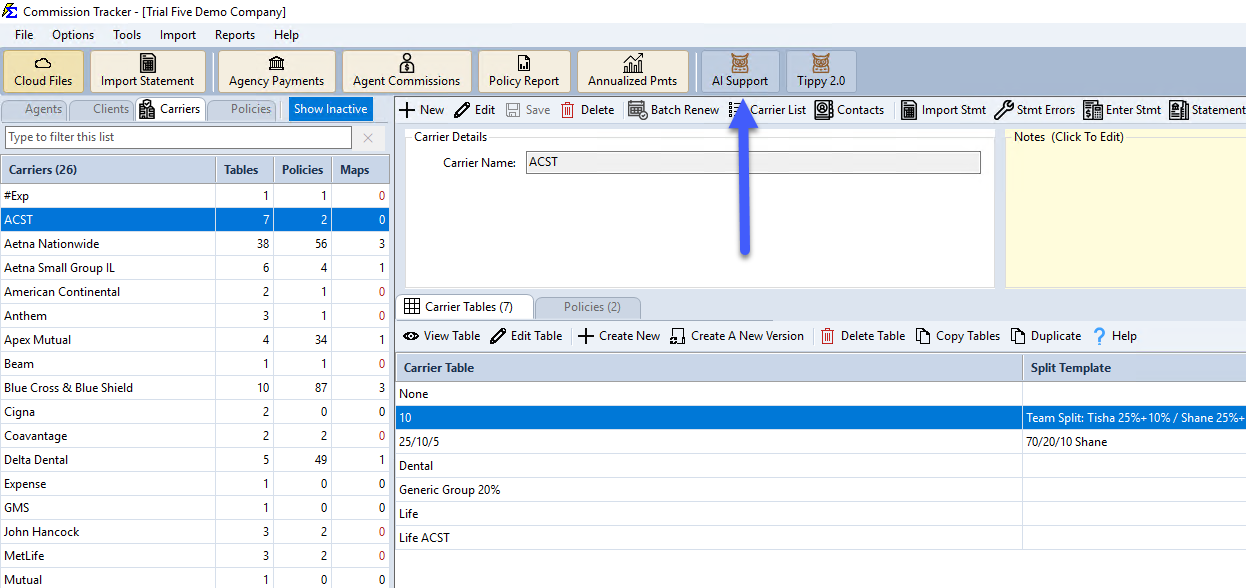The height and width of the screenshot is (588, 1246).
Task: Open Cloud Files from the toolbar
Action: coord(44,71)
